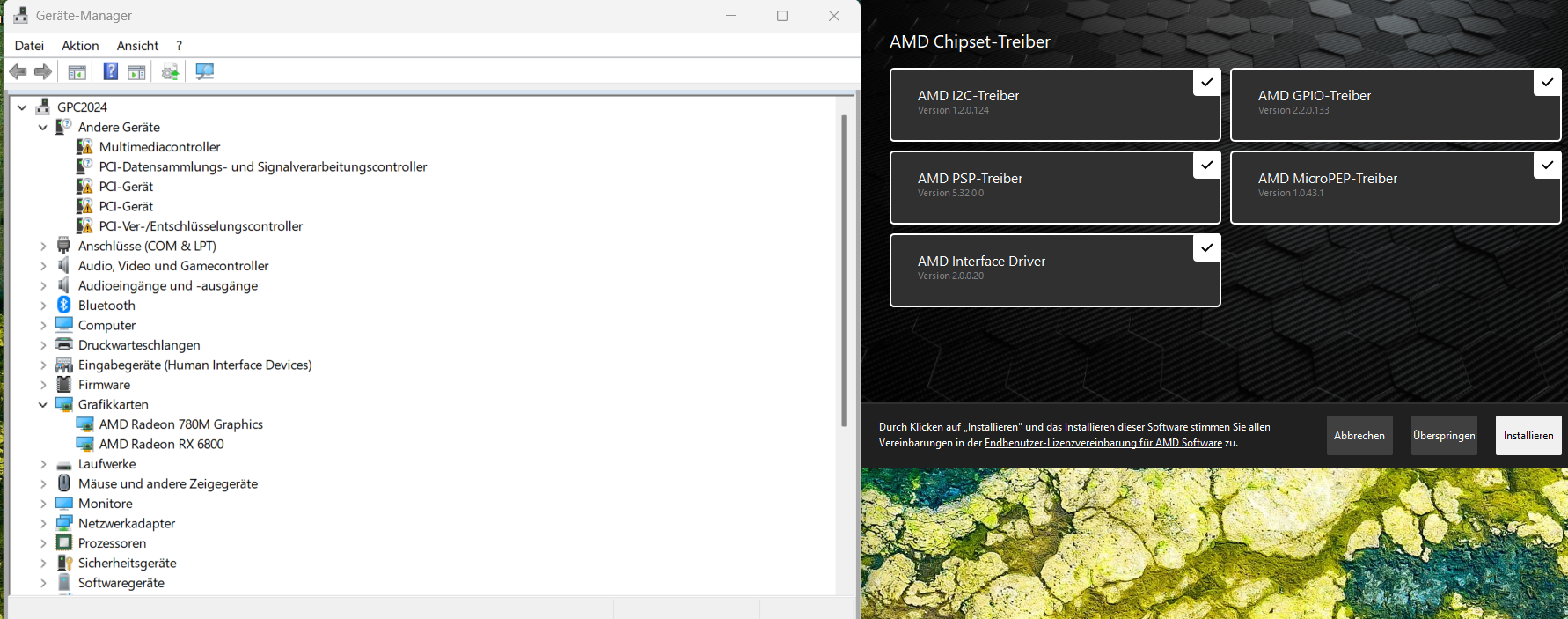
Task: Click the Bluetooth category icon
Action: click(x=64, y=305)
